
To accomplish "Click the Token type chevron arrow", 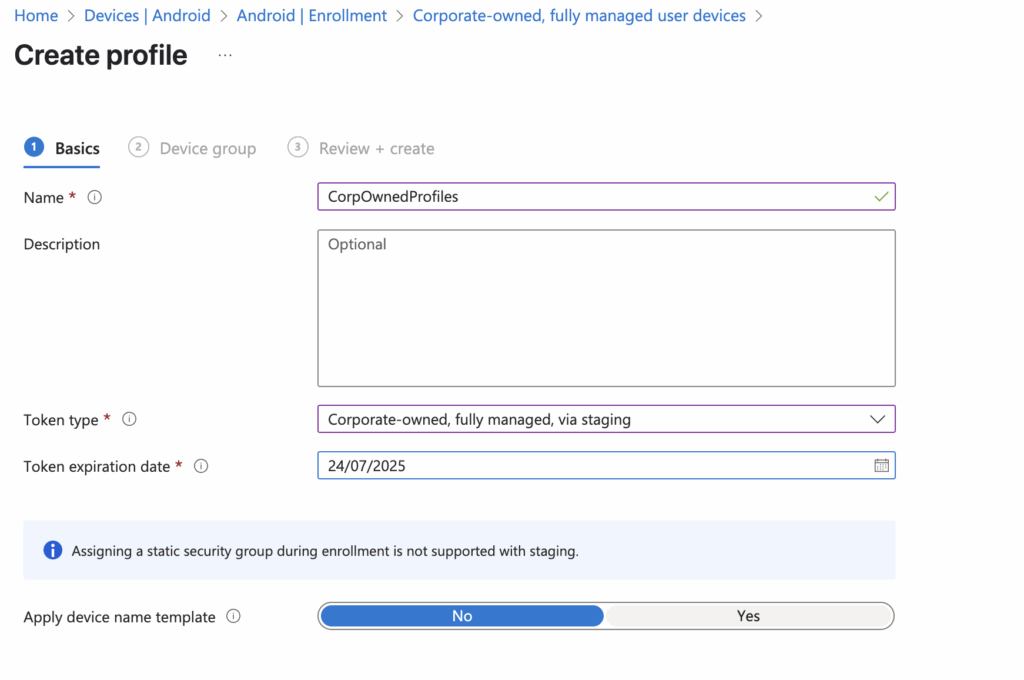I will [x=877, y=420].
